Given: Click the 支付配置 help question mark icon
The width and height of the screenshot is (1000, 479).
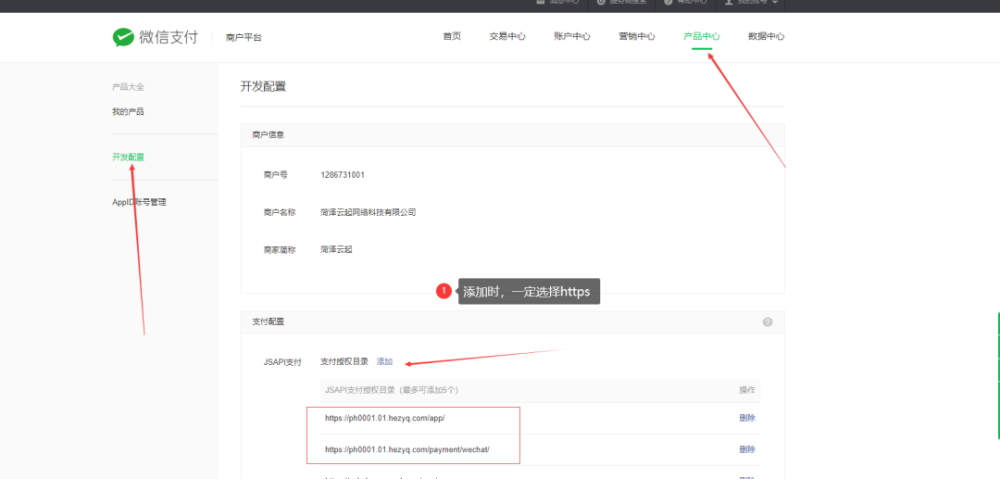Looking at the screenshot, I should 767,322.
